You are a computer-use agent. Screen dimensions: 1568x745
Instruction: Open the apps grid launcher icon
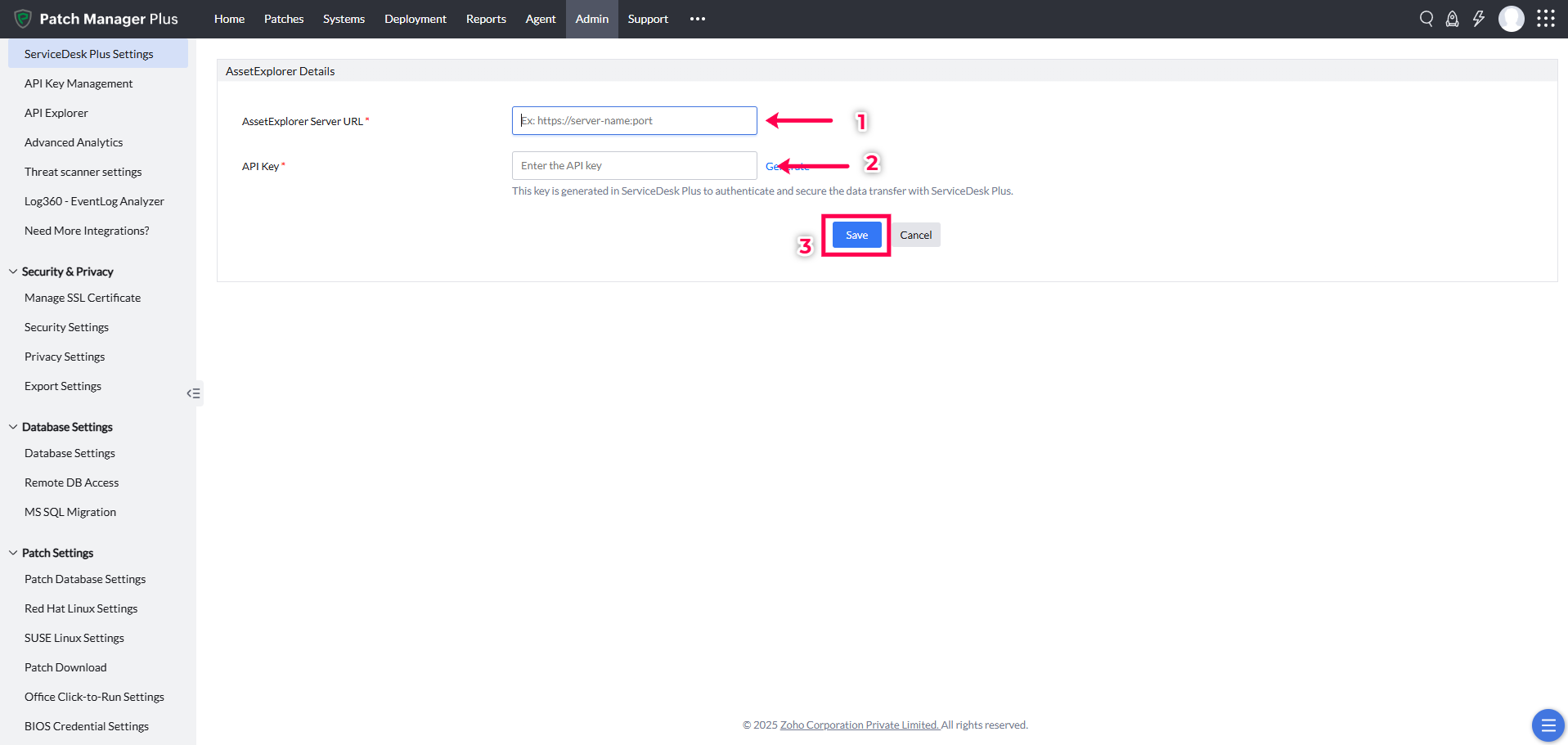tap(1546, 19)
